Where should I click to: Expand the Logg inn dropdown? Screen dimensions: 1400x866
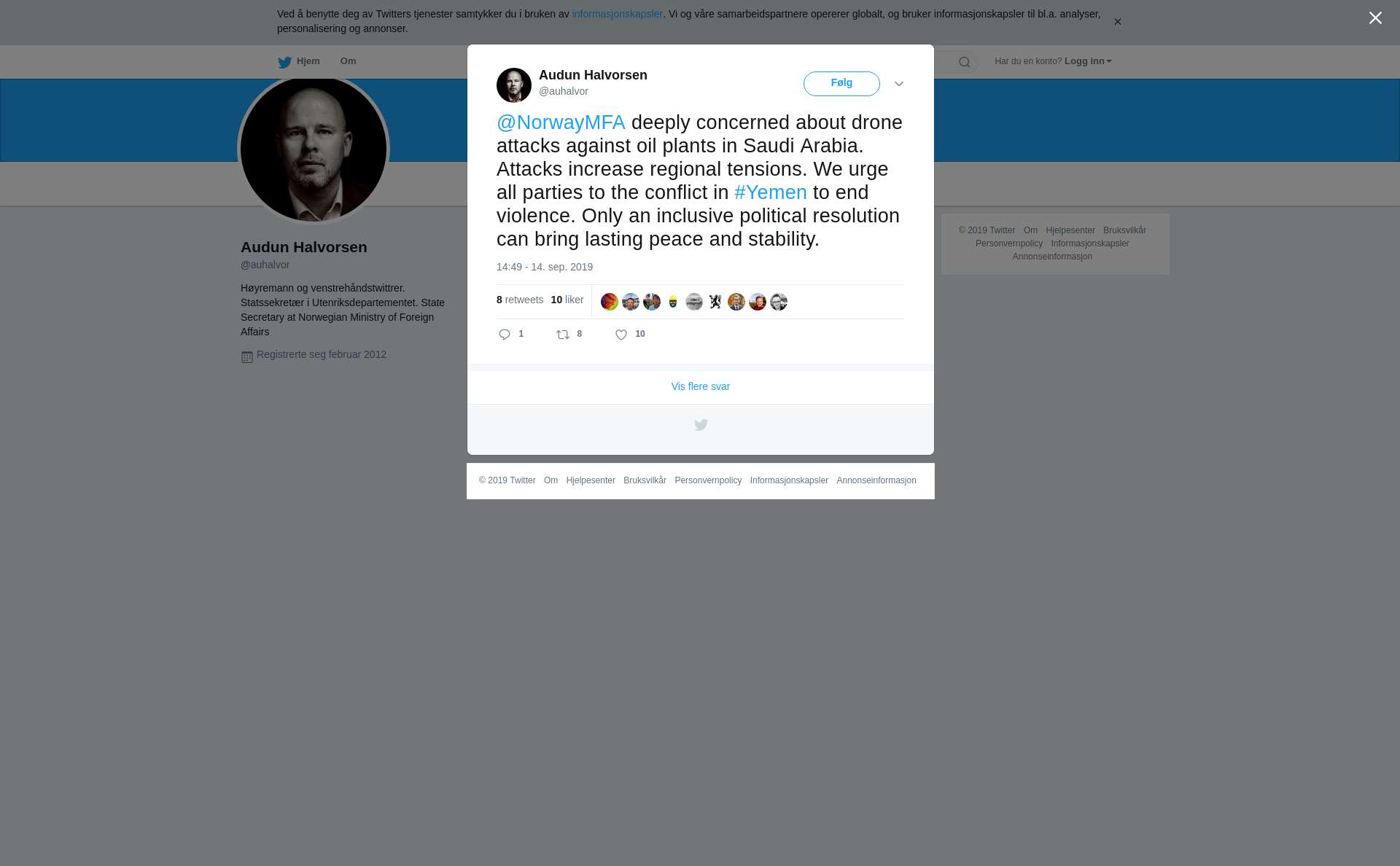point(1088,61)
